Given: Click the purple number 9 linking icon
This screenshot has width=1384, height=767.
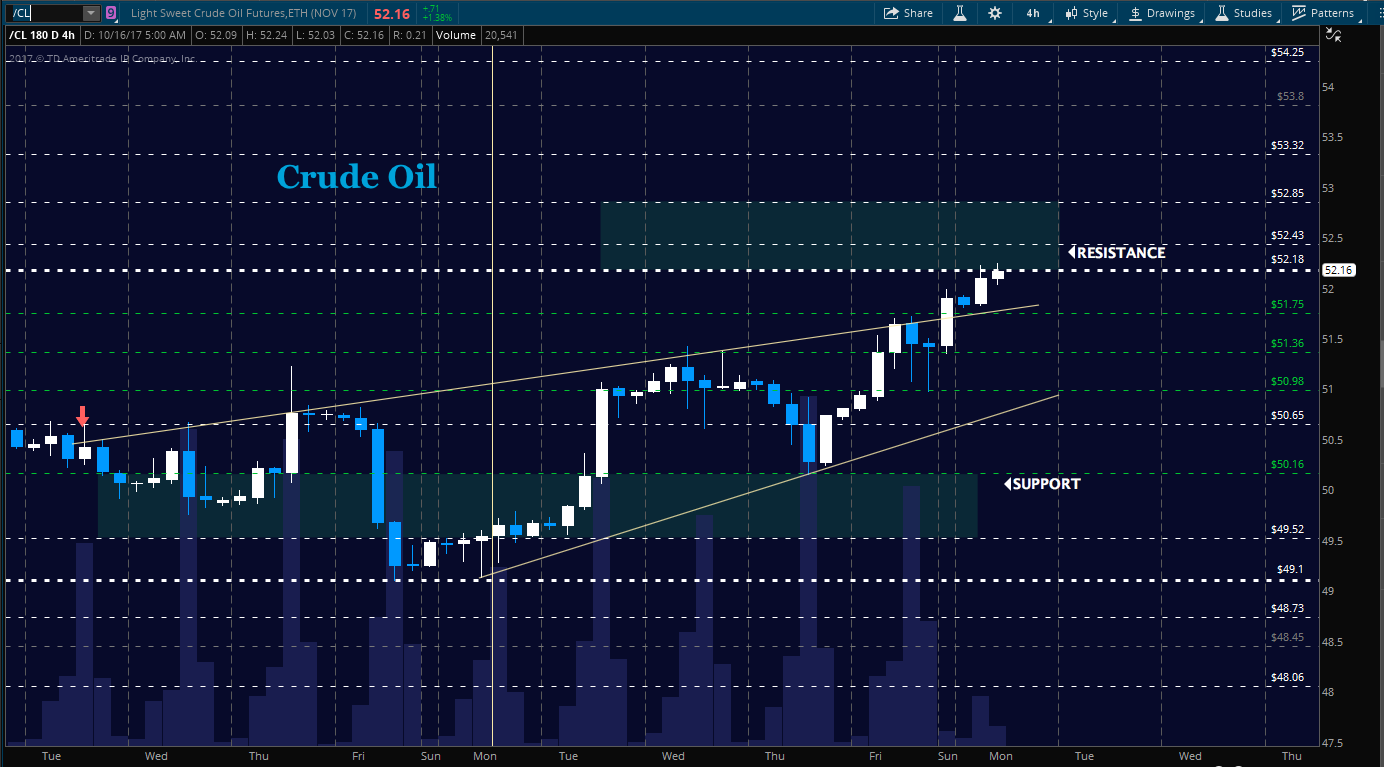Looking at the screenshot, I should 110,13.
